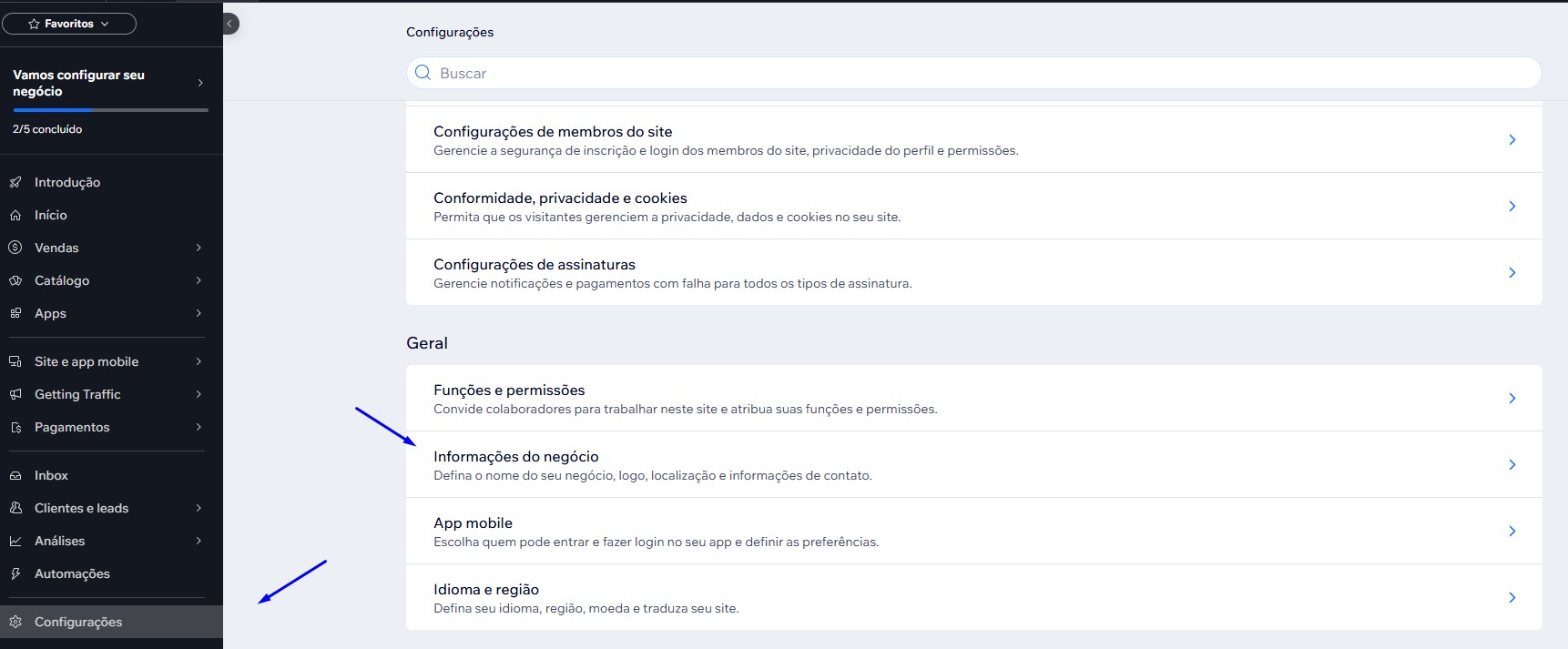
Task: Open Configurações de assinaturas
Action: [x=974, y=272]
